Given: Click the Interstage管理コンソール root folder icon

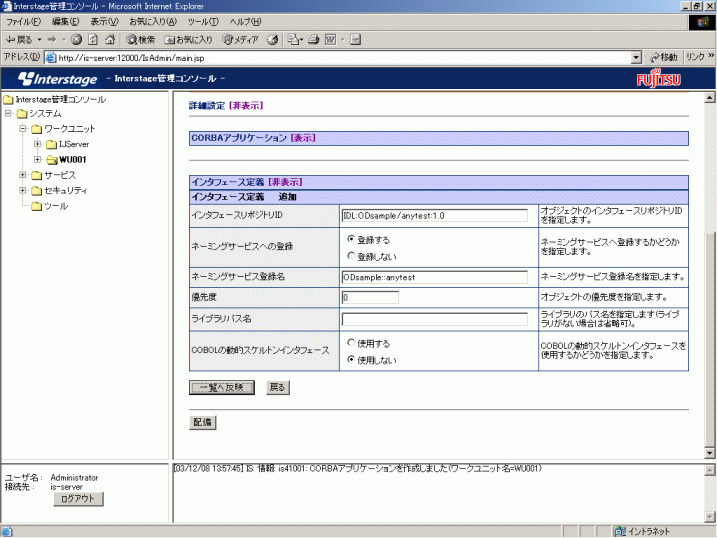Looking at the screenshot, I should point(8,99).
